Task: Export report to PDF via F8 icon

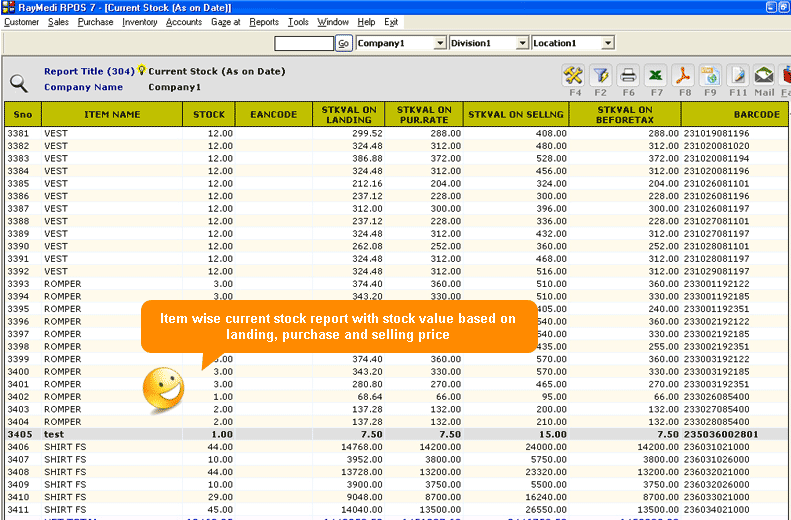Action: (x=683, y=75)
